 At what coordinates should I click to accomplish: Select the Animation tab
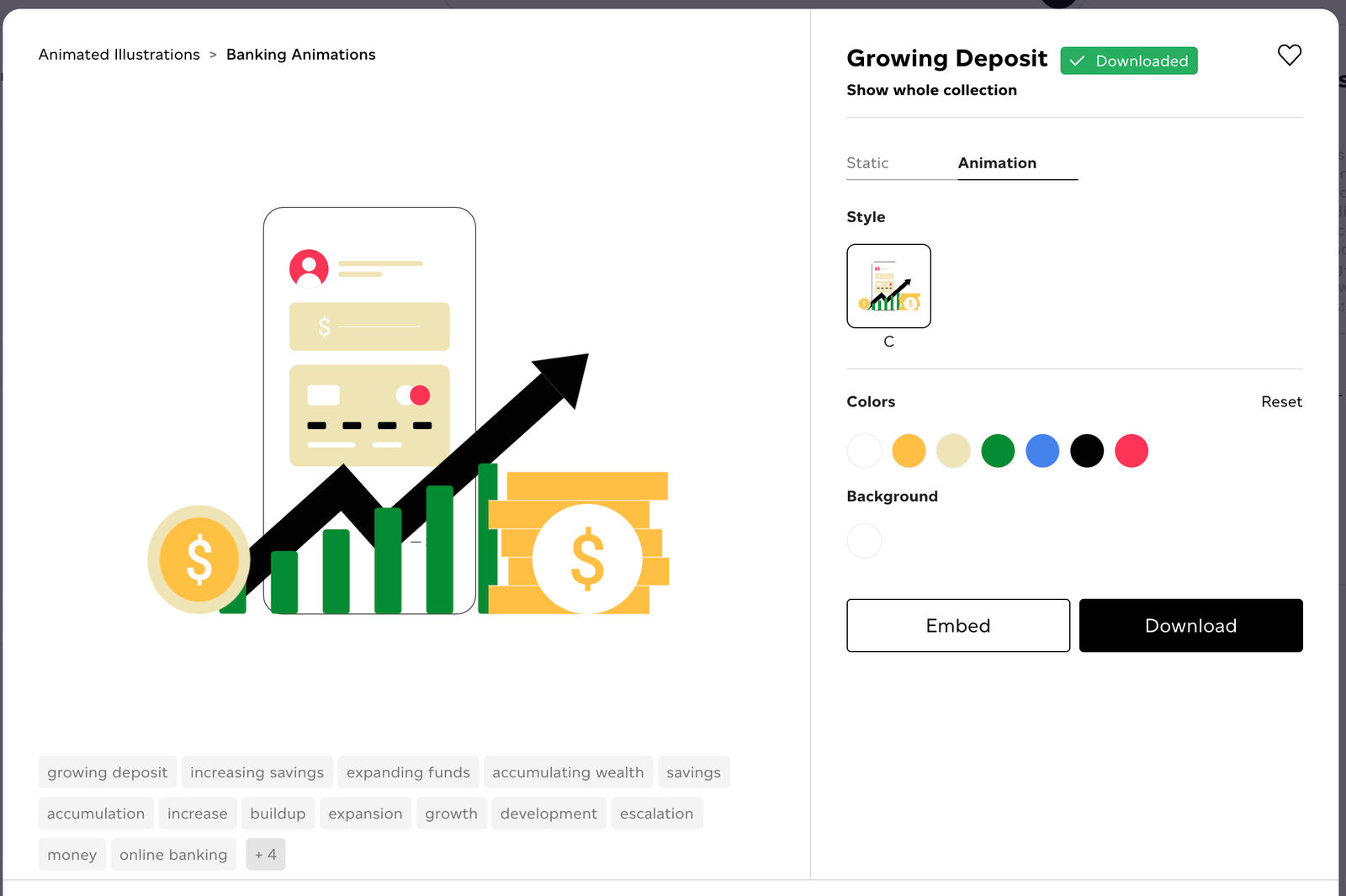pyautogui.click(x=996, y=162)
